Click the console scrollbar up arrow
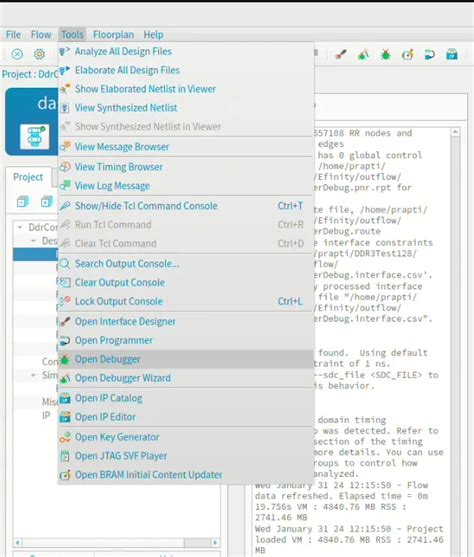This screenshot has height=557, width=474. (x=456, y=132)
